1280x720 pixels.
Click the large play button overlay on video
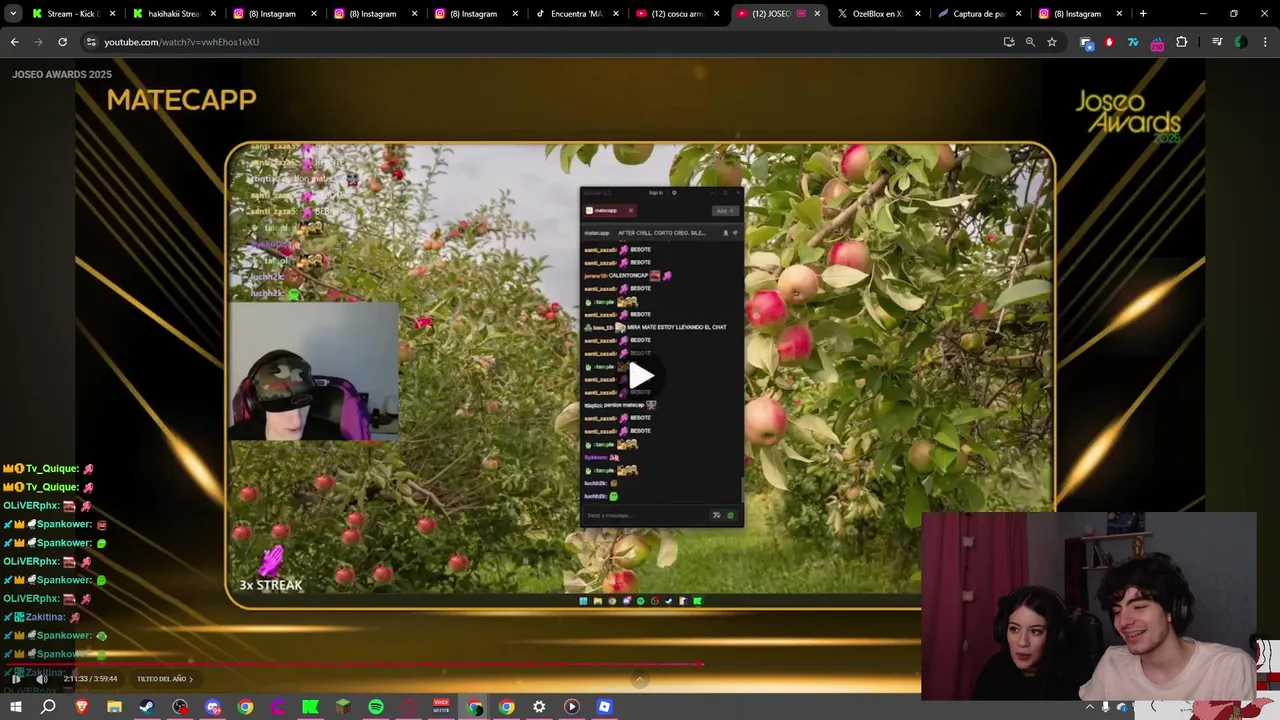[641, 376]
